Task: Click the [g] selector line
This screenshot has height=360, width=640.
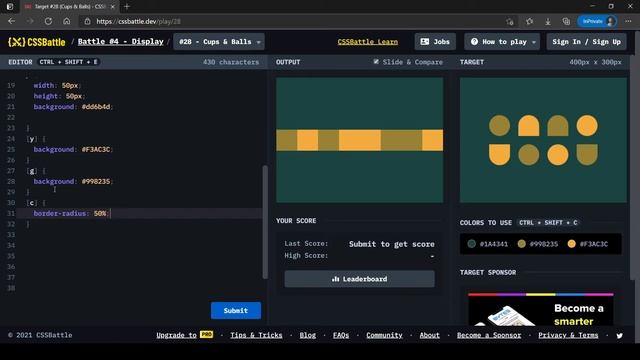Action: pos(36,171)
